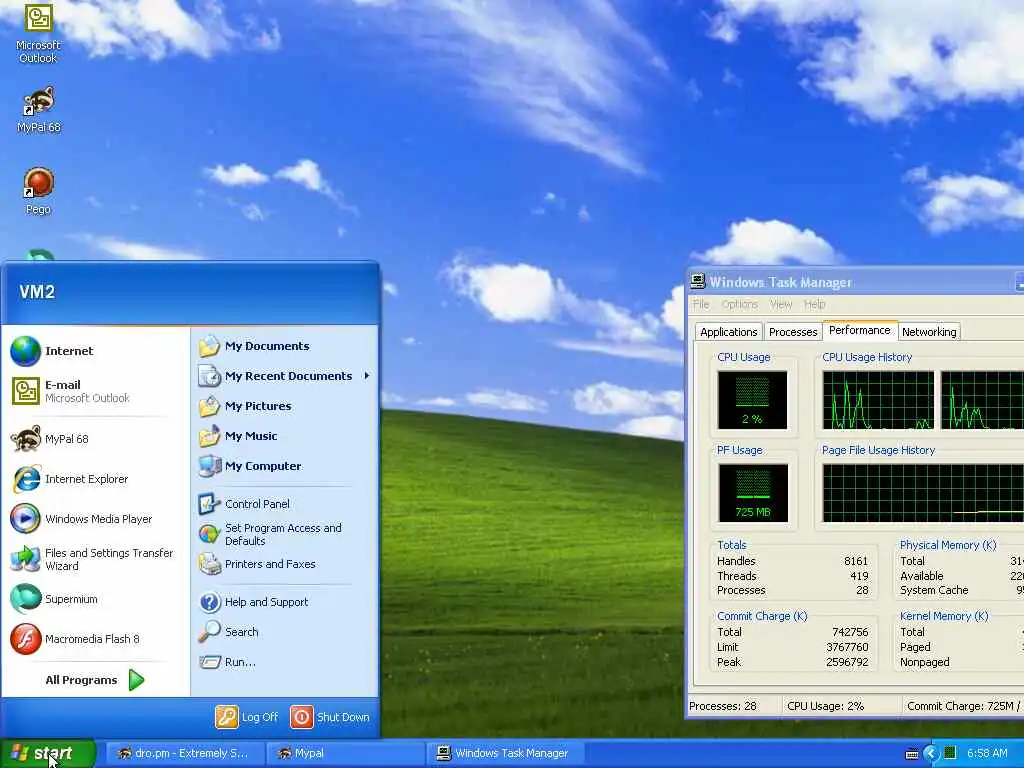This screenshot has height=768, width=1024.
Task: Select the Performance tab in Task Manager
Action: 859,330
